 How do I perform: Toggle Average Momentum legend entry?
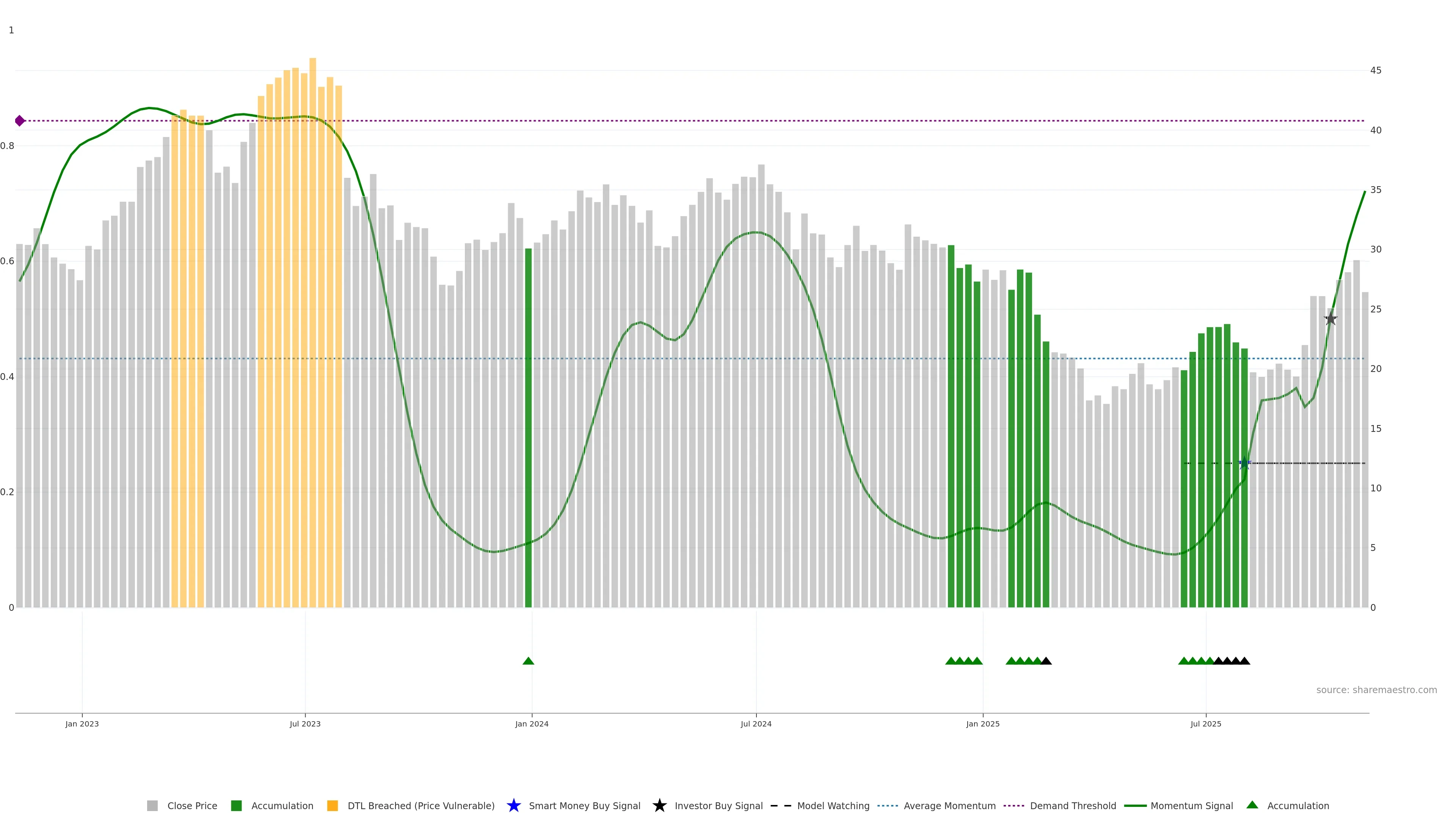[949, 806]
